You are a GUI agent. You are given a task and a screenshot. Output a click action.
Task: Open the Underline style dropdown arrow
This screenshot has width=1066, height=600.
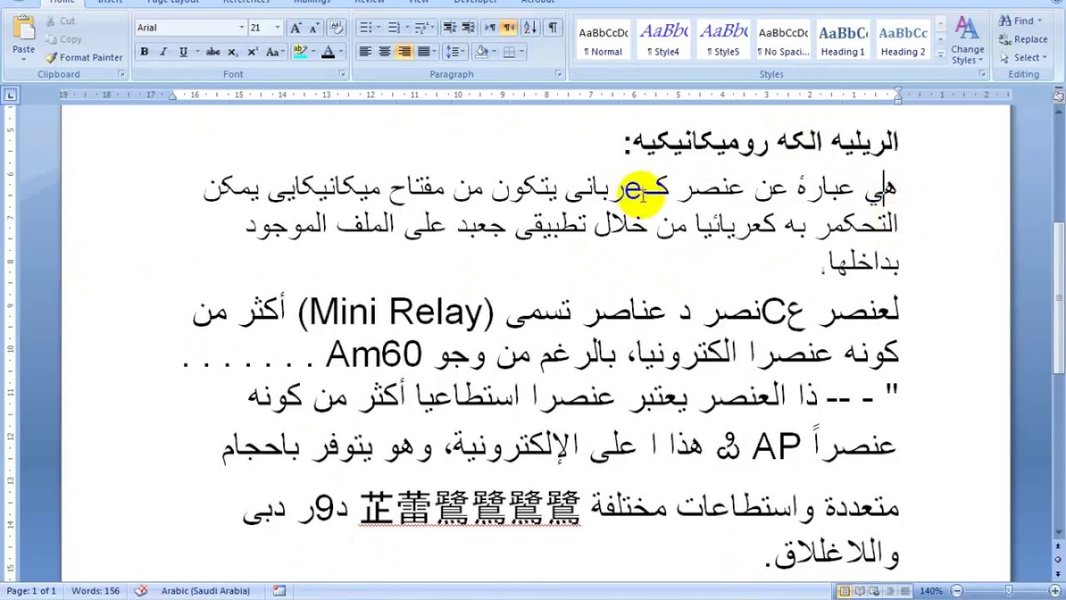(197, 52)
